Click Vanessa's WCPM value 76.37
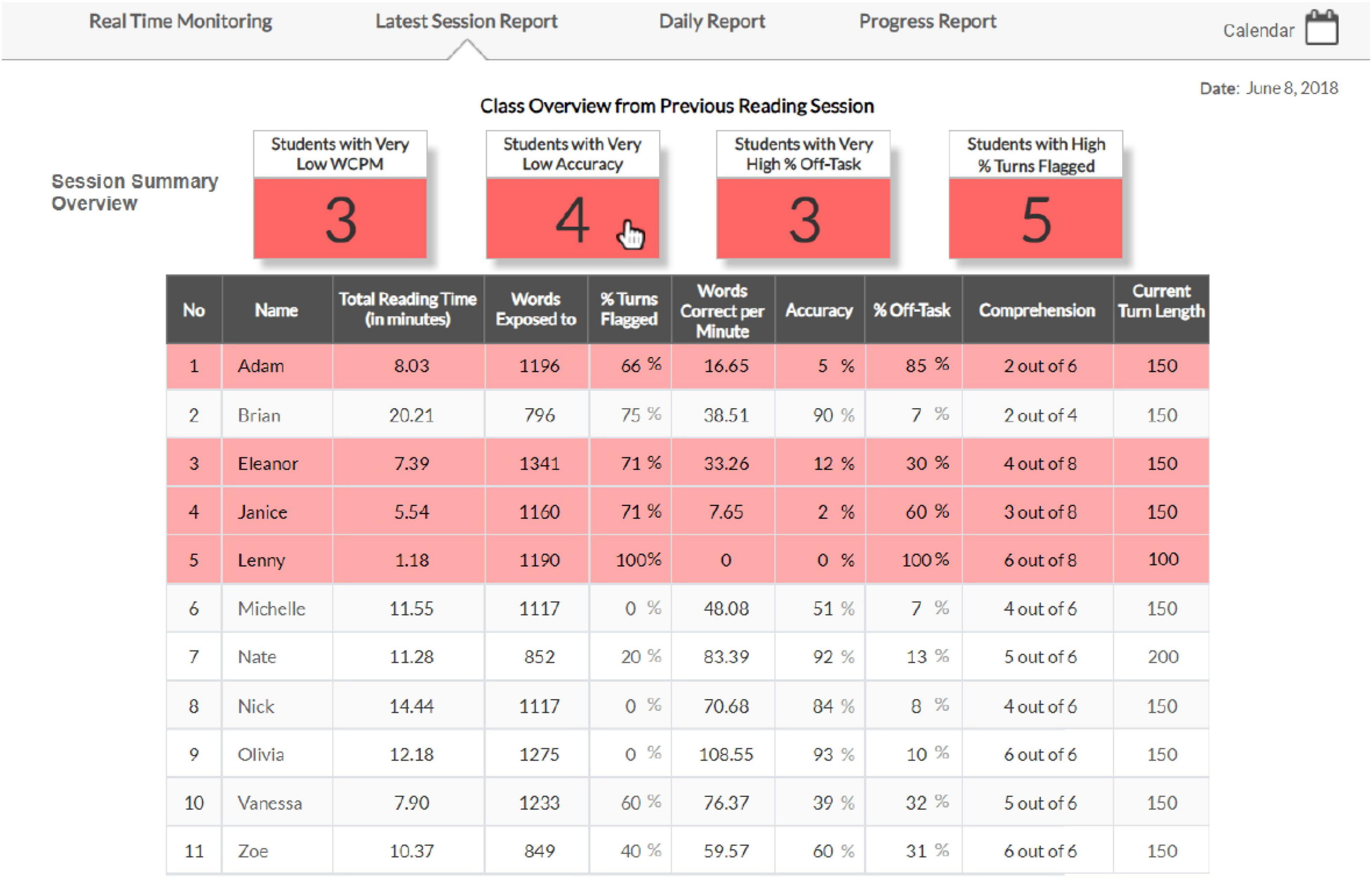Viewport: 1372px width, 880px height. point(726,803)
